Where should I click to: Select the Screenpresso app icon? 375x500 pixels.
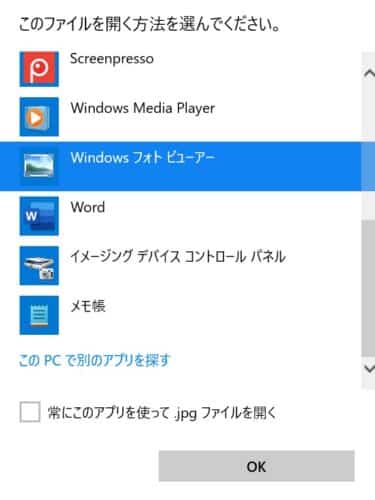pyautogui.click(x=39, y=69)
